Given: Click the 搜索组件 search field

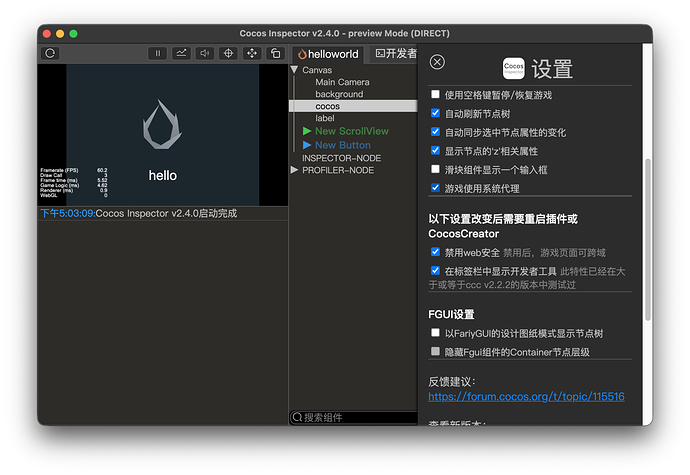Looking at the screenshot, I should [353, 417].
